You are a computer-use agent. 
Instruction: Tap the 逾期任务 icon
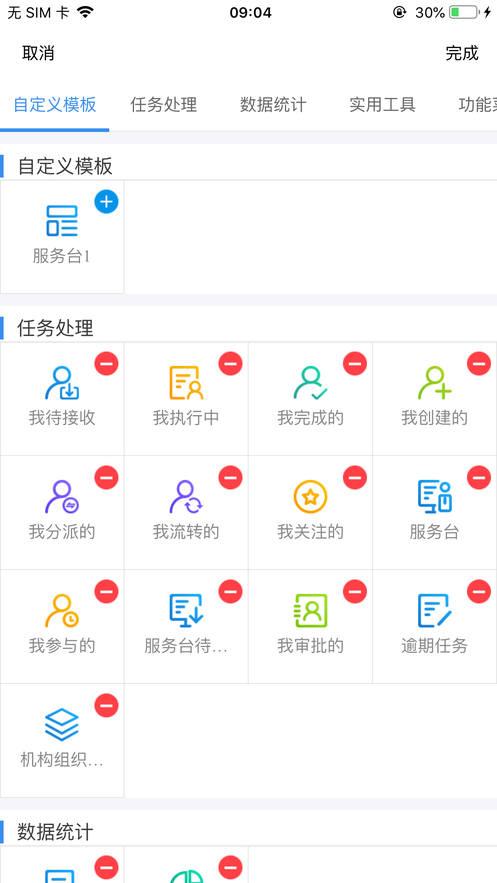coord(435,610)
